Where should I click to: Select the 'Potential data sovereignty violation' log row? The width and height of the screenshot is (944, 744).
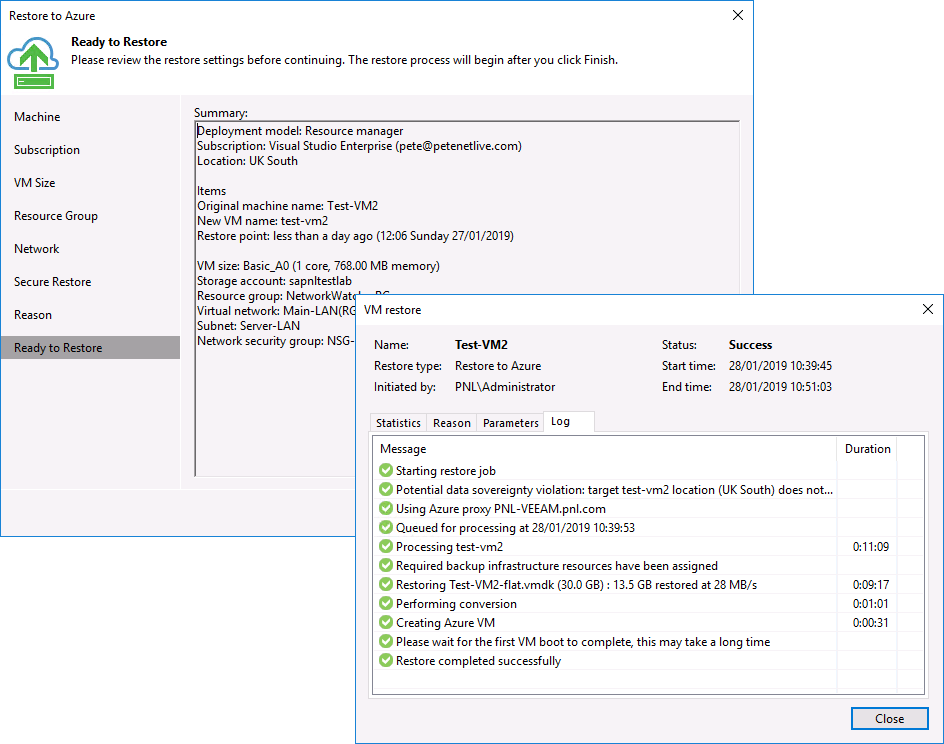point(648,490)
